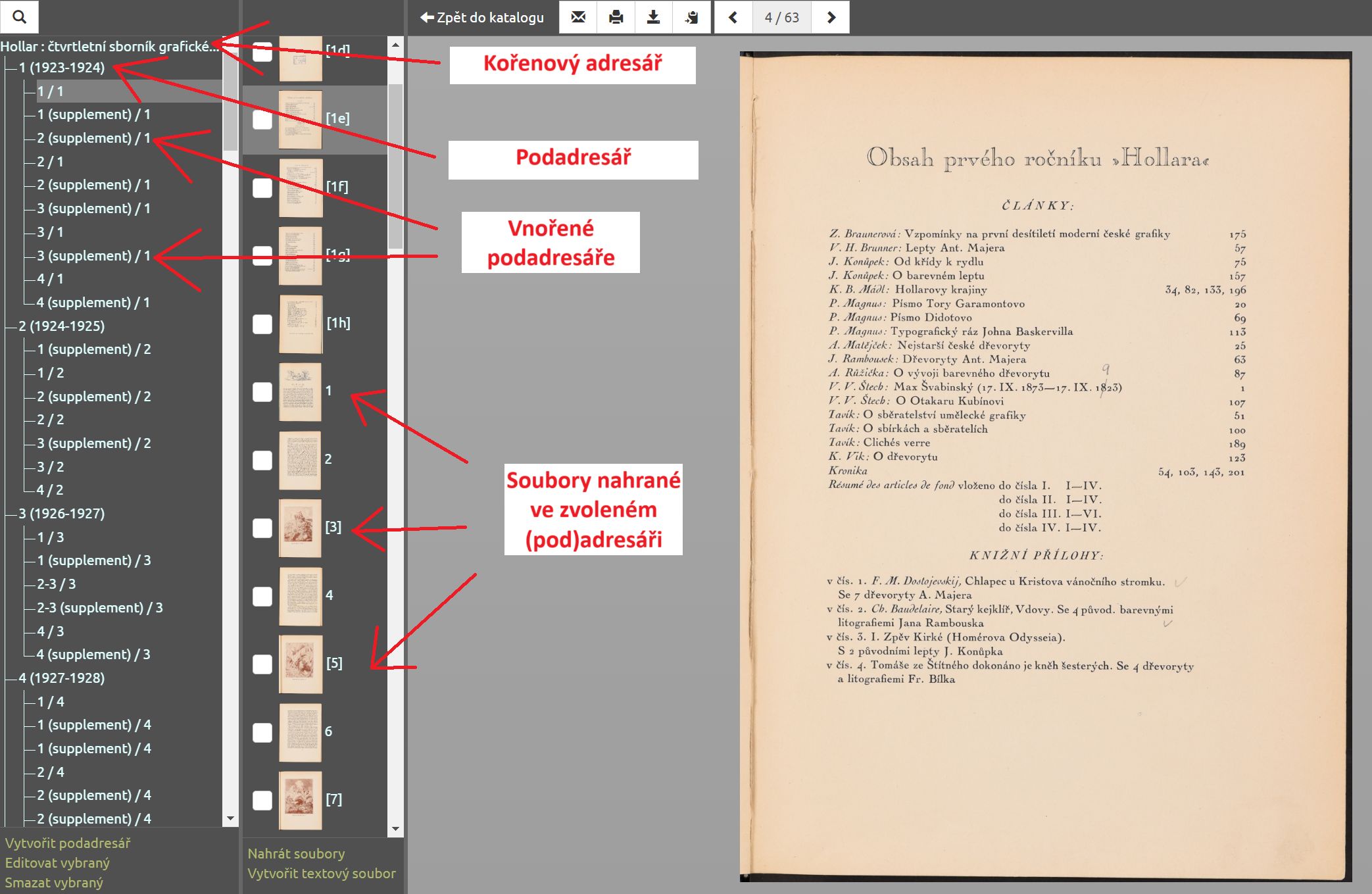Open thumbnail of page 2
The height and width of the screenshot is (894, 1372).
point(301,460)
